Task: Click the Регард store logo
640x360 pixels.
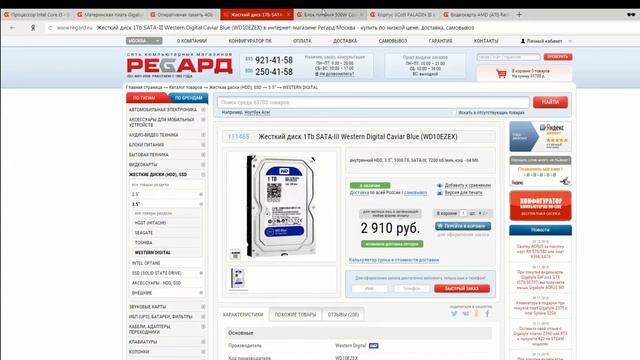Action: (180, 65)
